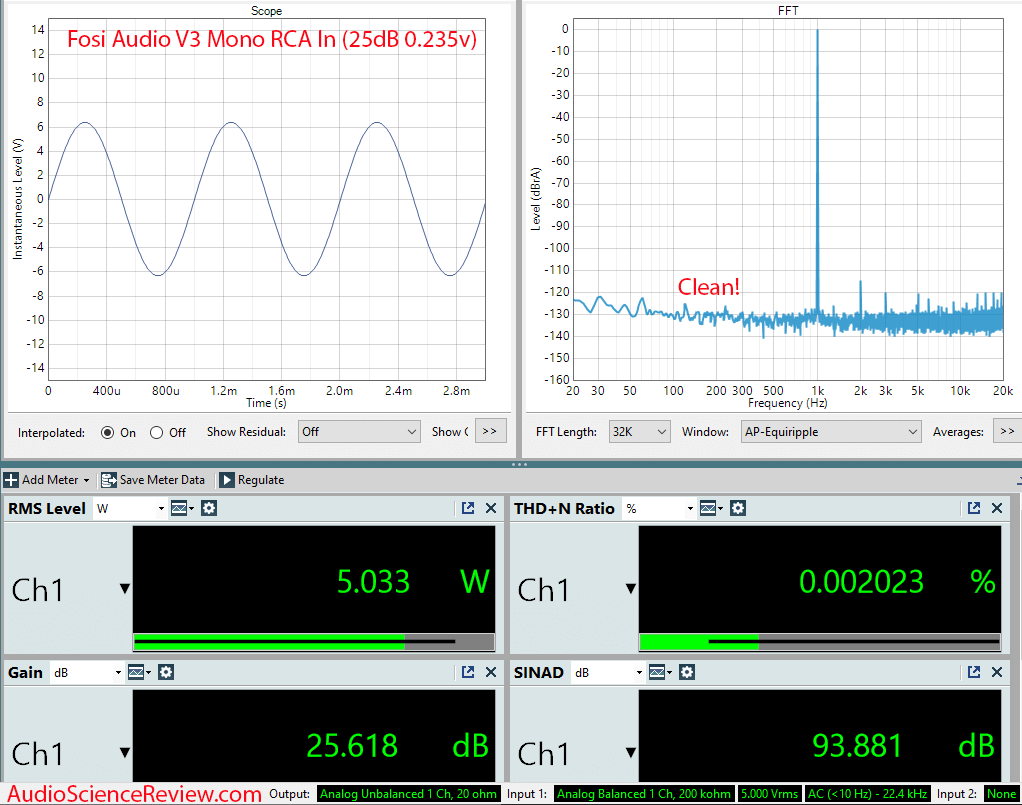Click the gear icon in the Gain meter
This screenshot has width=1022, height=805.
166,672
